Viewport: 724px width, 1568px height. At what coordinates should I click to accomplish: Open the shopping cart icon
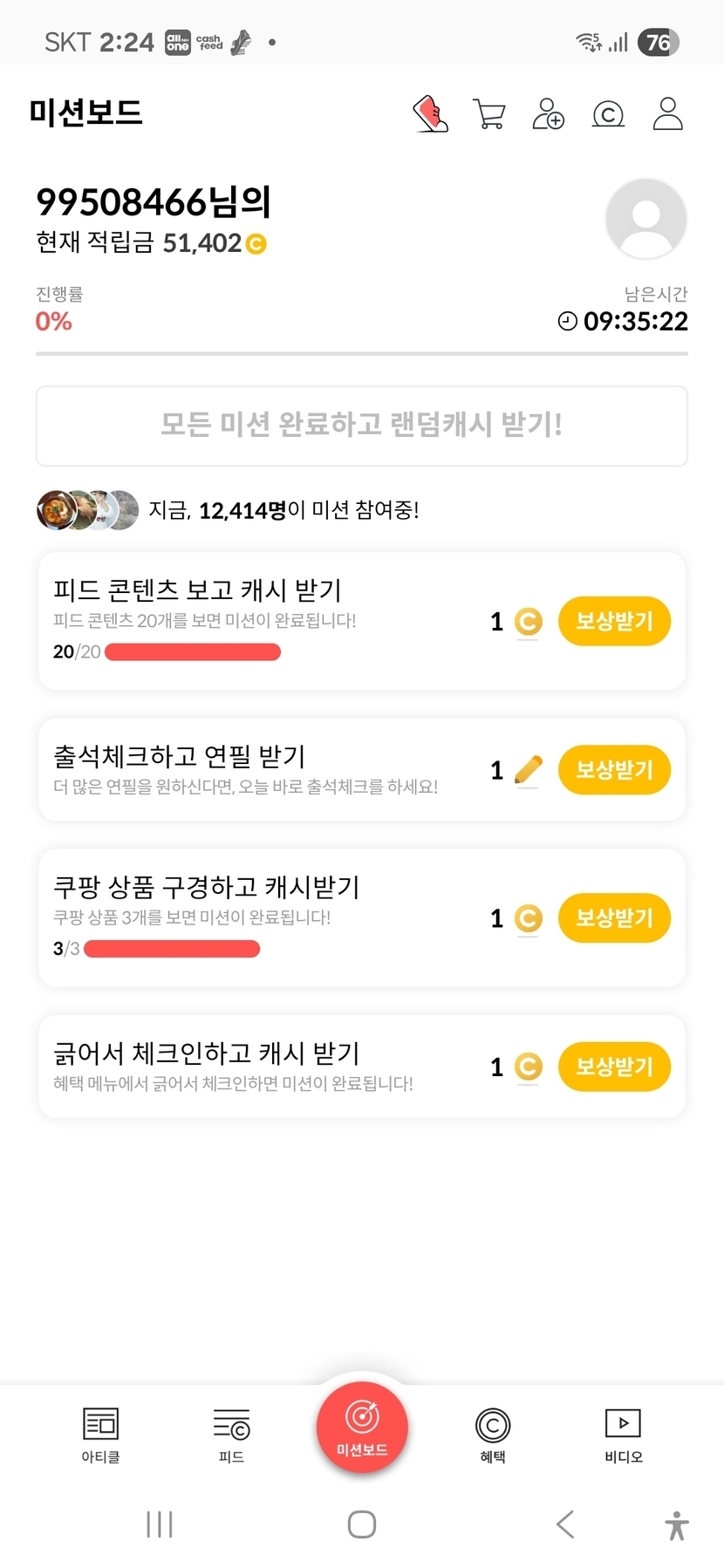[489, 114]
